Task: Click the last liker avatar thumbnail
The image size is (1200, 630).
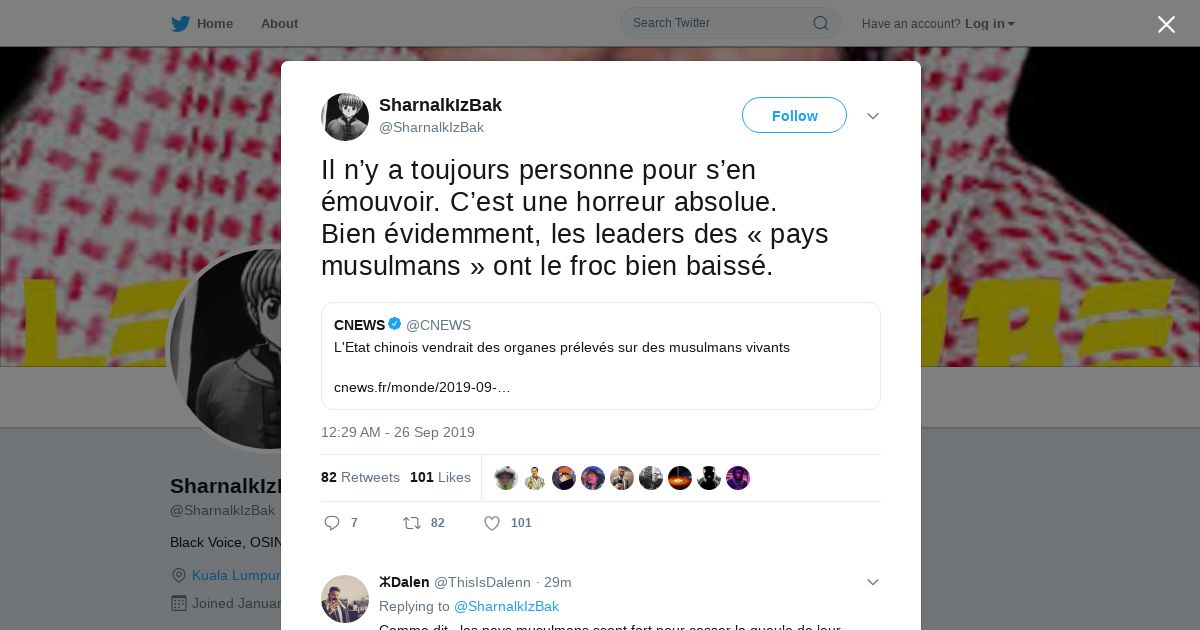Action: 738,478
